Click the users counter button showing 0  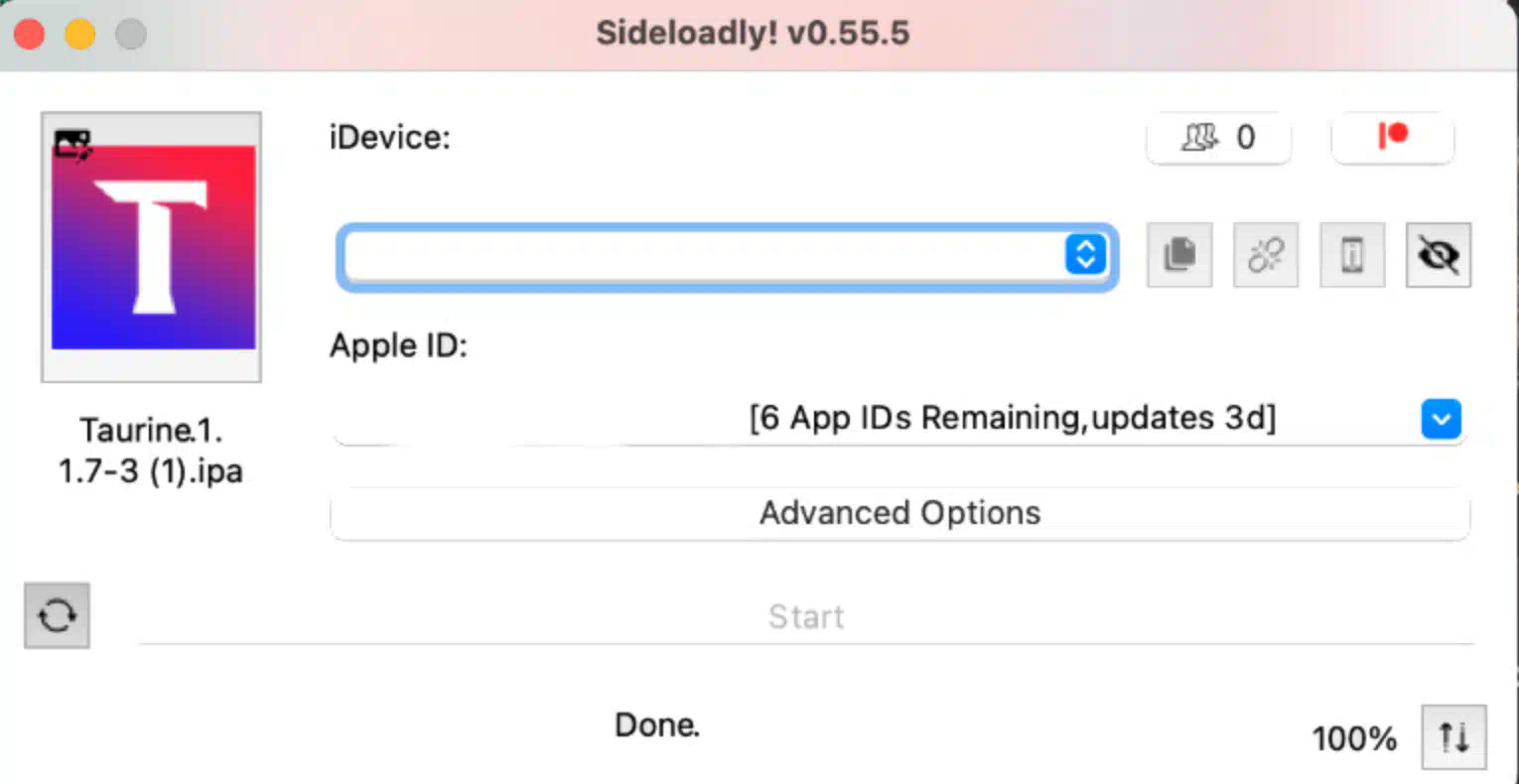point(1218,137)
